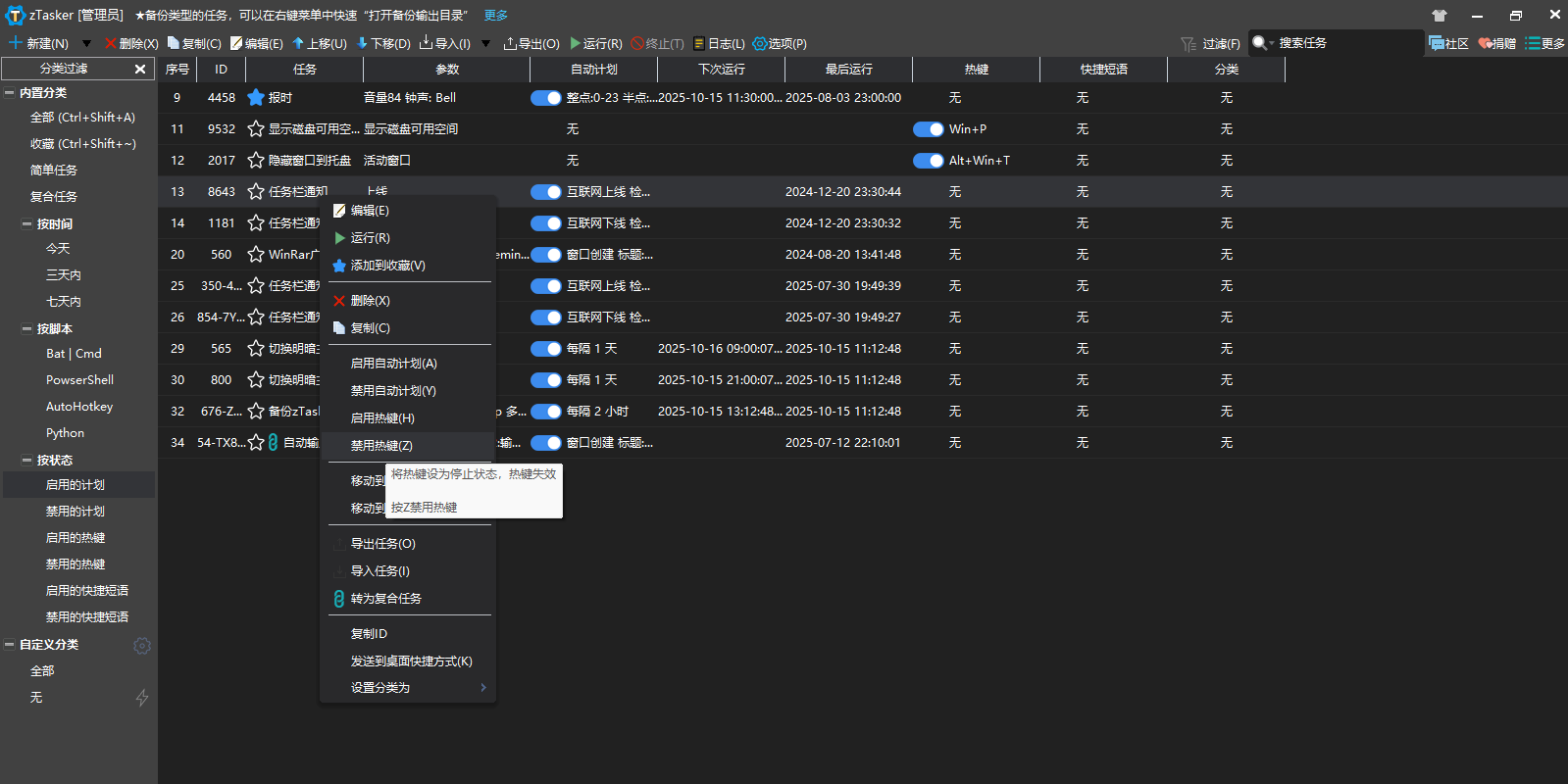1568x784 pixels.
Task: Expand the 设置分类为 submenu arrow
Action: pos(483,688)
